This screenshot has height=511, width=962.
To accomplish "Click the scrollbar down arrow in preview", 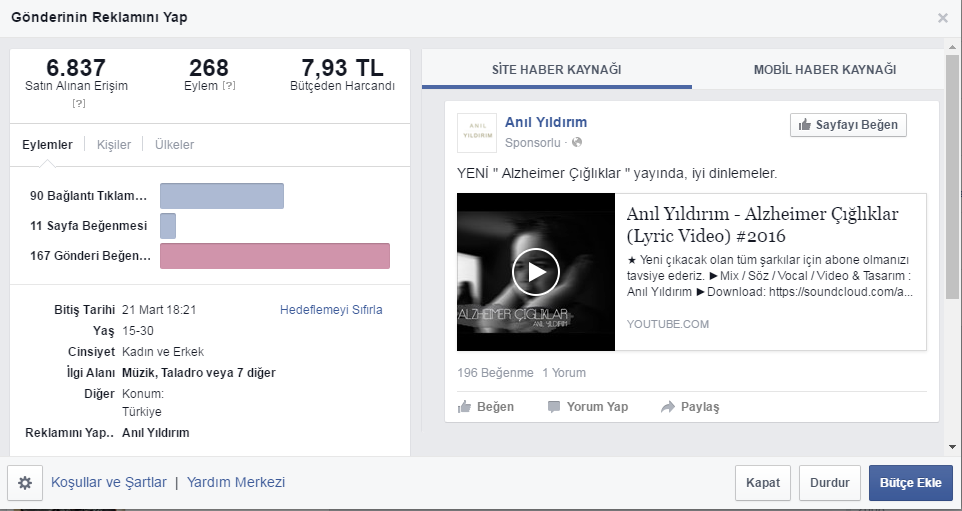I will 952,446.
